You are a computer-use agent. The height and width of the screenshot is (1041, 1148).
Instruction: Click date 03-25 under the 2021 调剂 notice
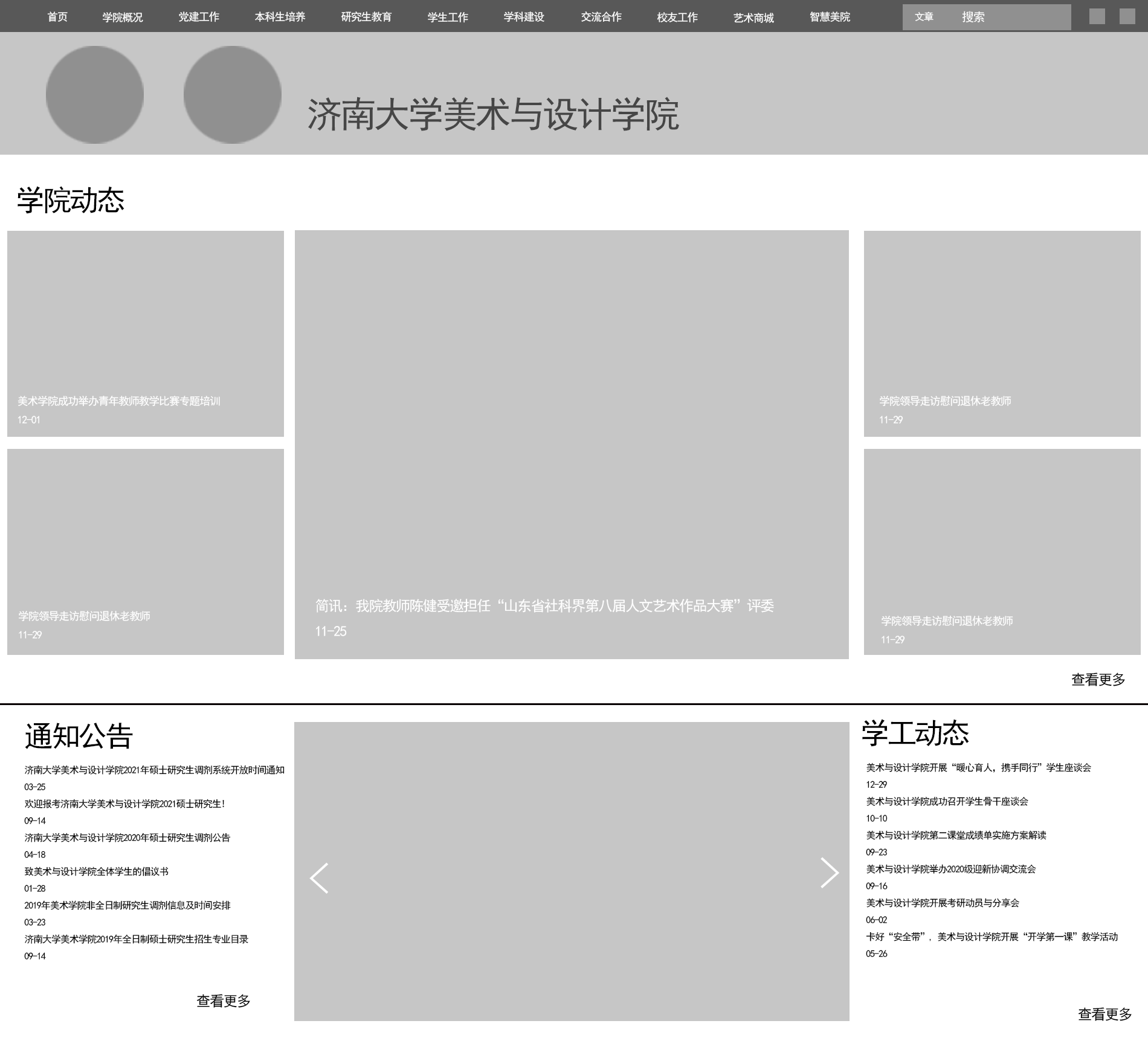34,787
